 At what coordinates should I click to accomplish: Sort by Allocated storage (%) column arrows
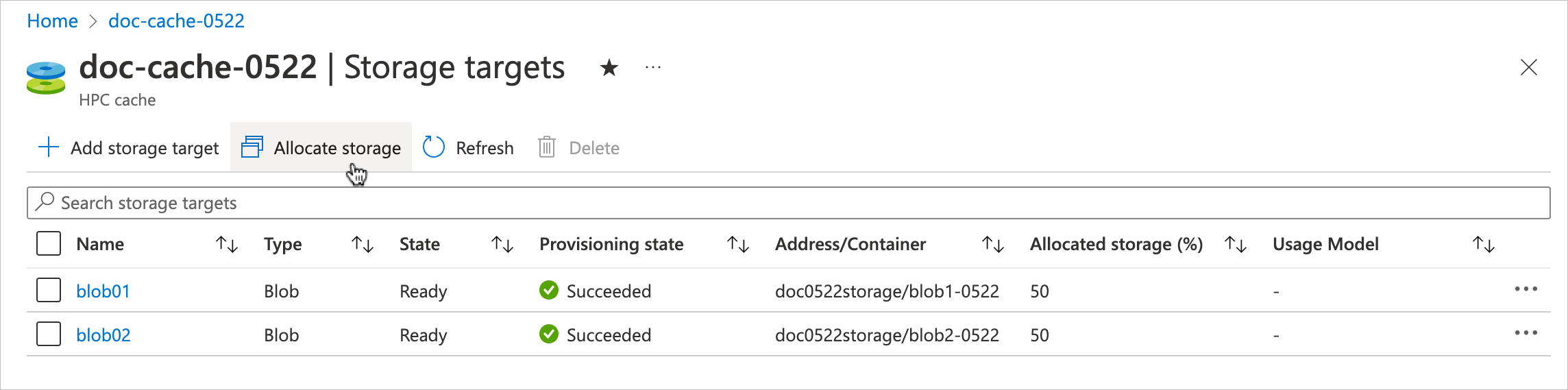[x=1235, y=245]
